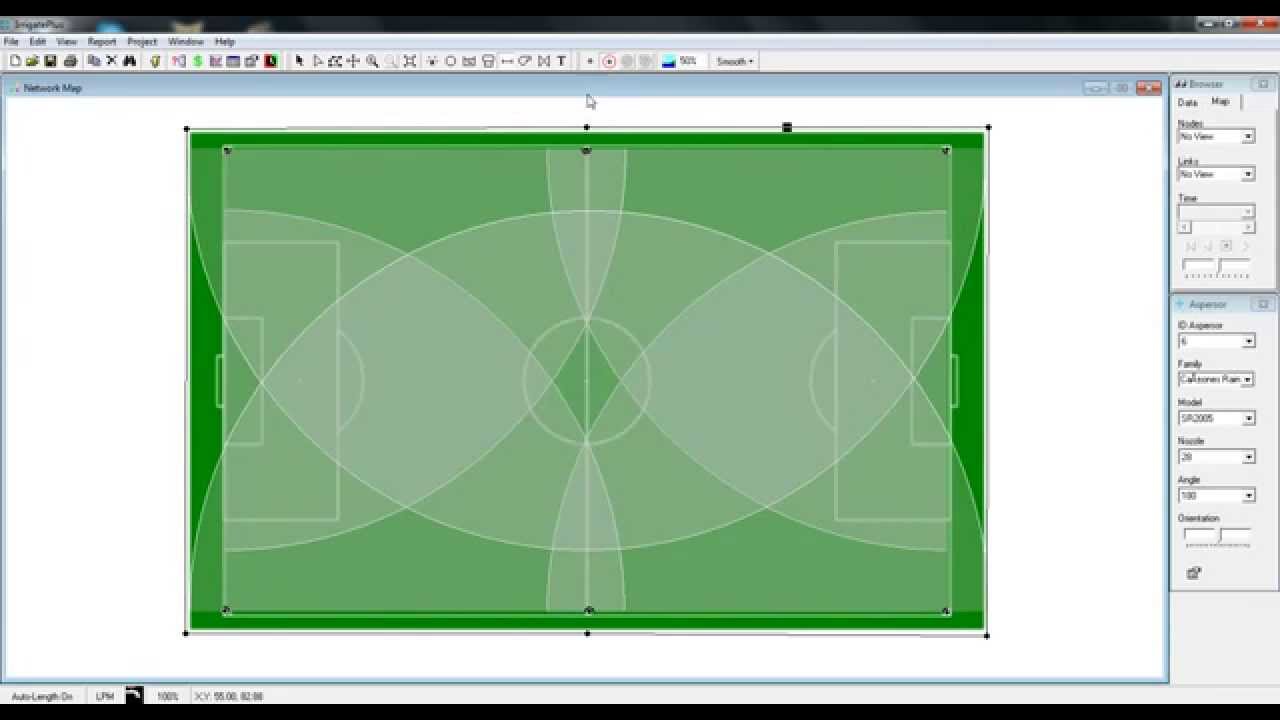Screen dimensions: 1280x720
Task: Activate the Zoom In magnifier
Action: pos(372,61)
